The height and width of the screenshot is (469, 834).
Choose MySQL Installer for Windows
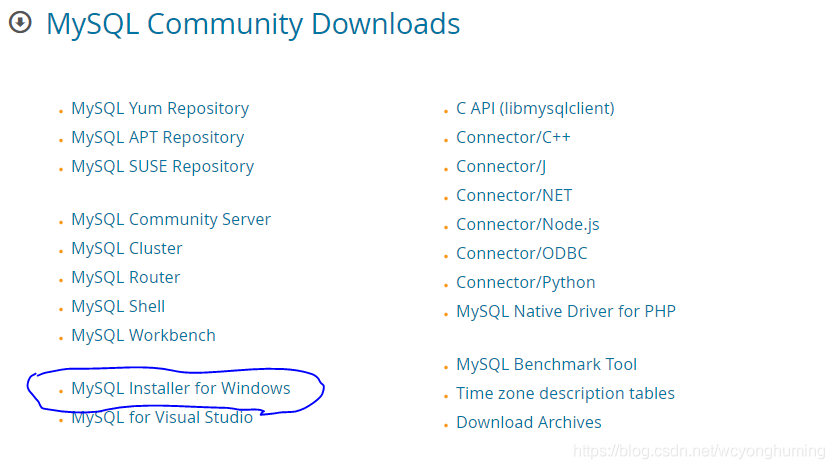(181, 389)
